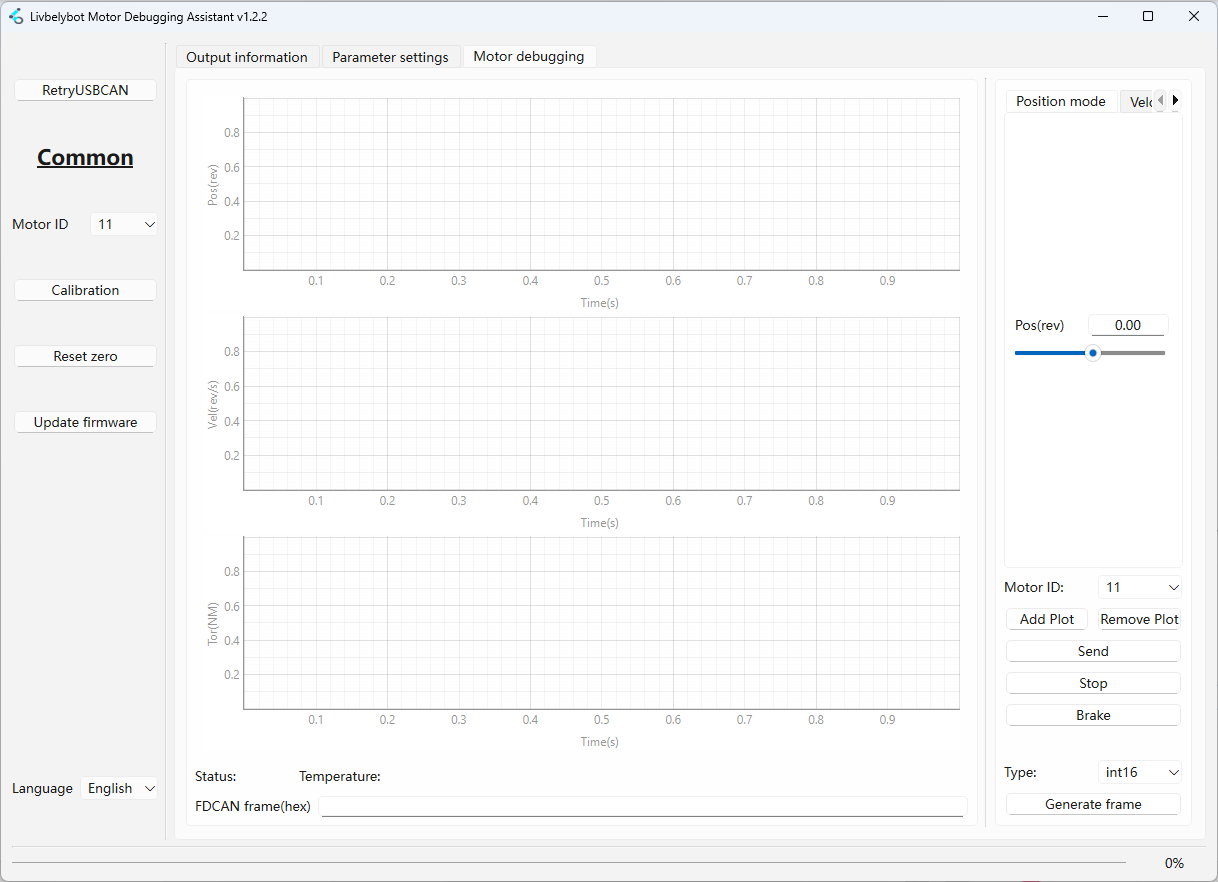Focus the FDCAN frame(hex) text field
The width and height of the screenshot is (1218, 882).
pos(643,807)
